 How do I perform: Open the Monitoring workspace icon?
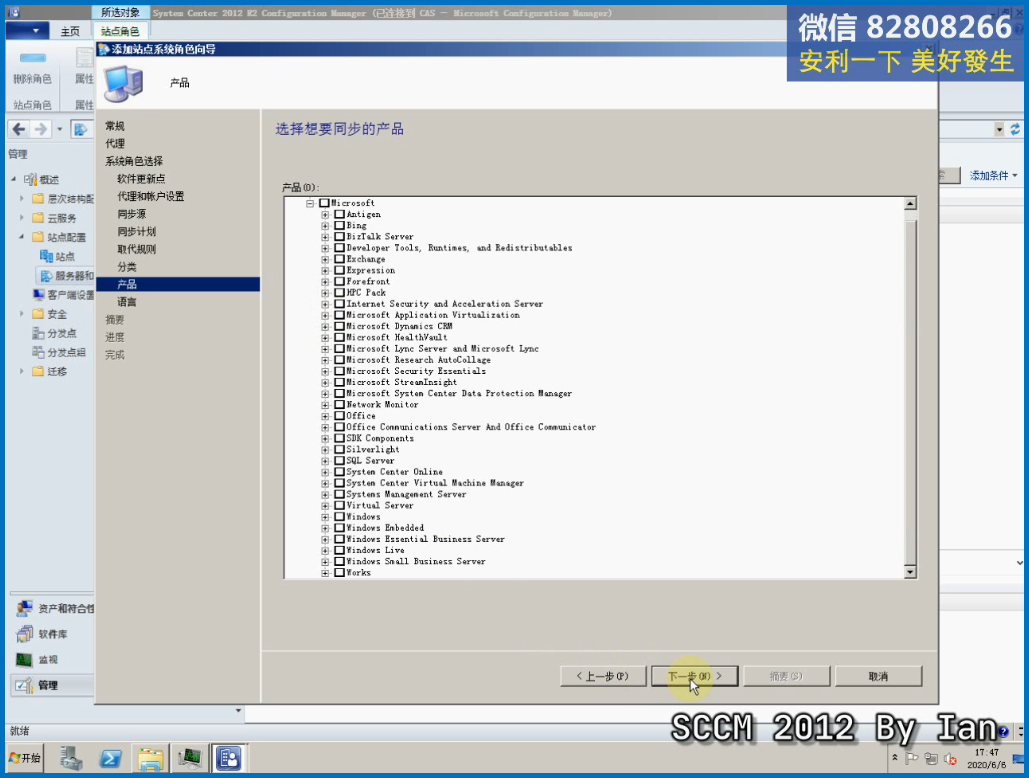24,659
